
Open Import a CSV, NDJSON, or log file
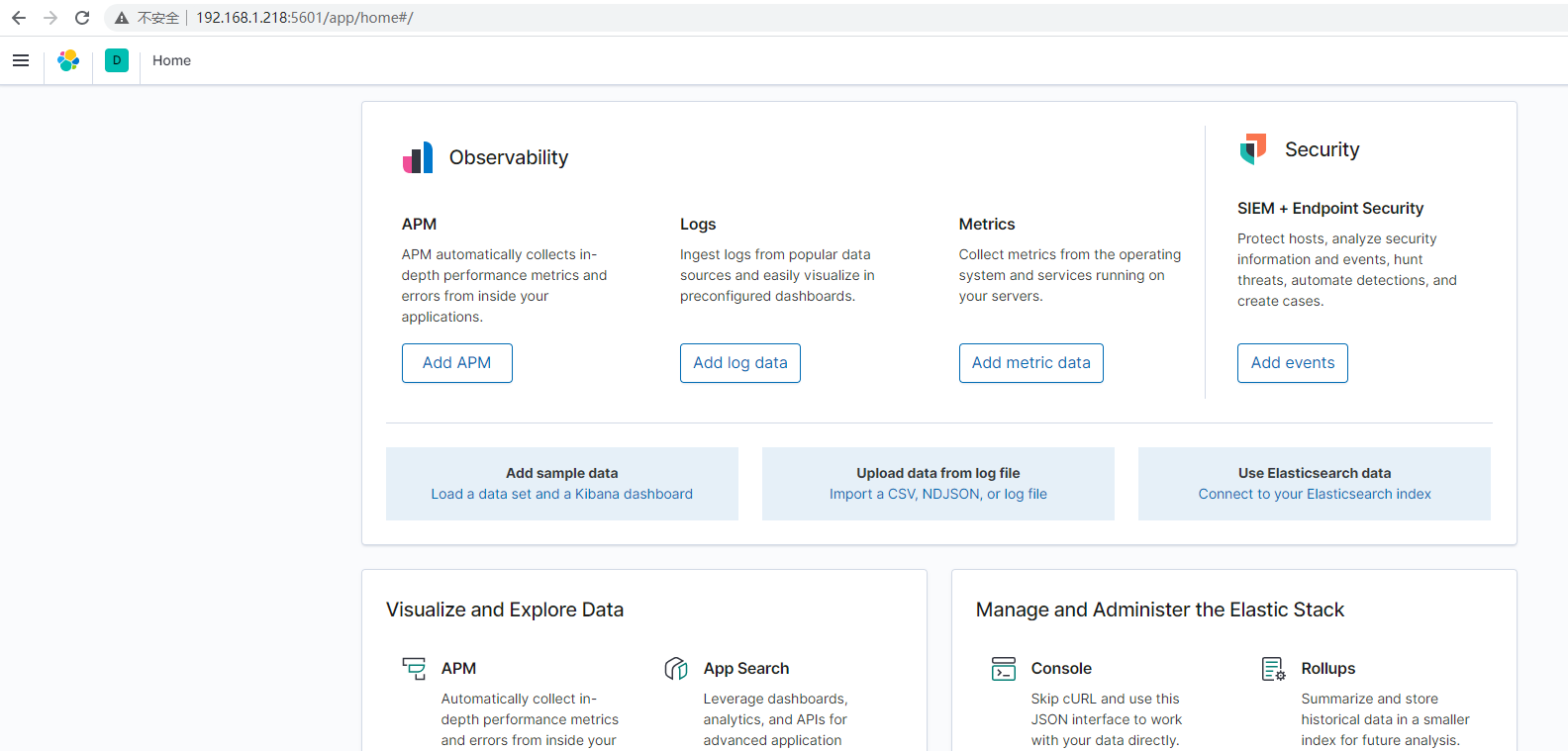coord(937,494)
